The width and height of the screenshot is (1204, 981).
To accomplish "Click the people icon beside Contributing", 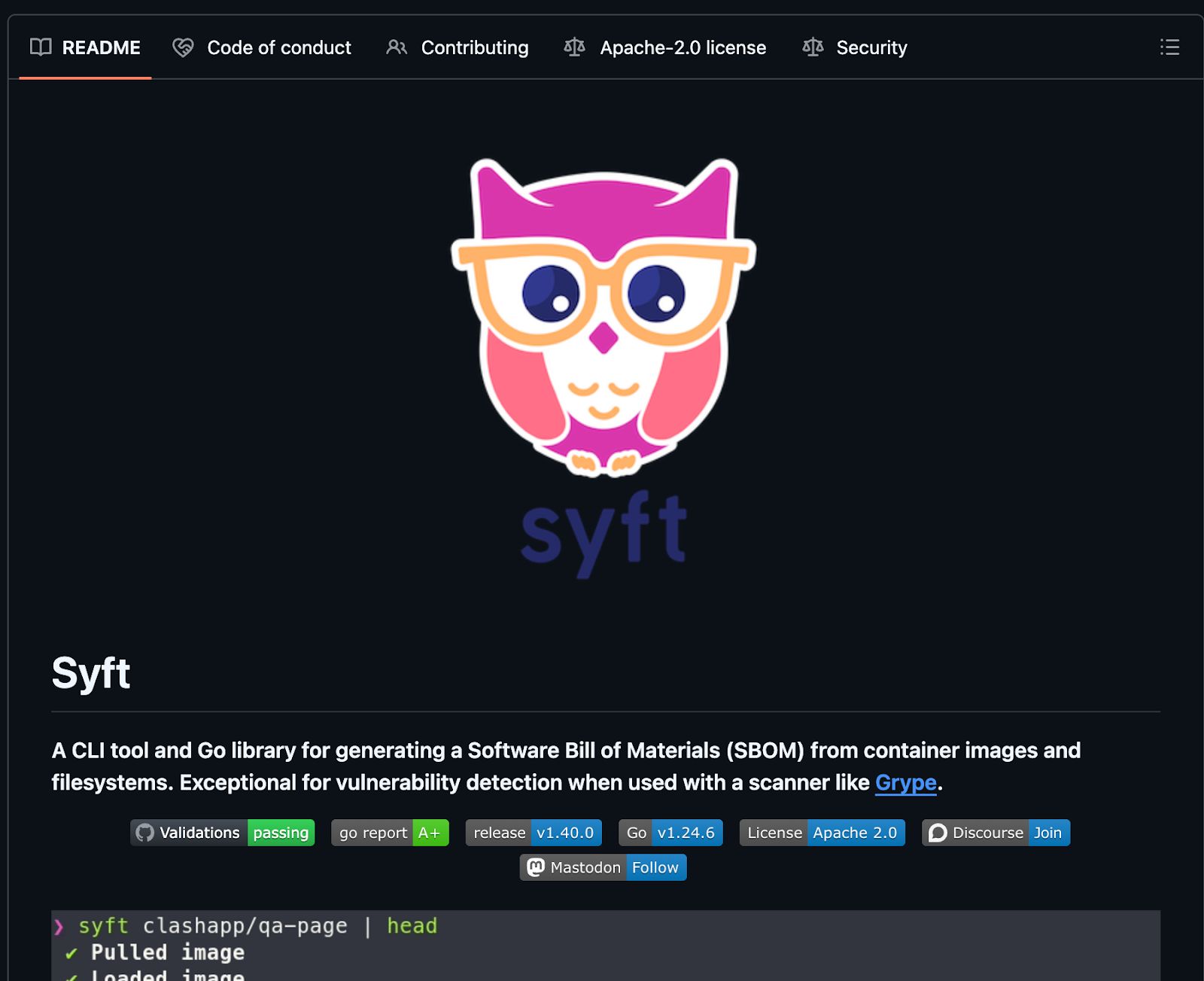I will pyautogui.click(x=396, y=47).
